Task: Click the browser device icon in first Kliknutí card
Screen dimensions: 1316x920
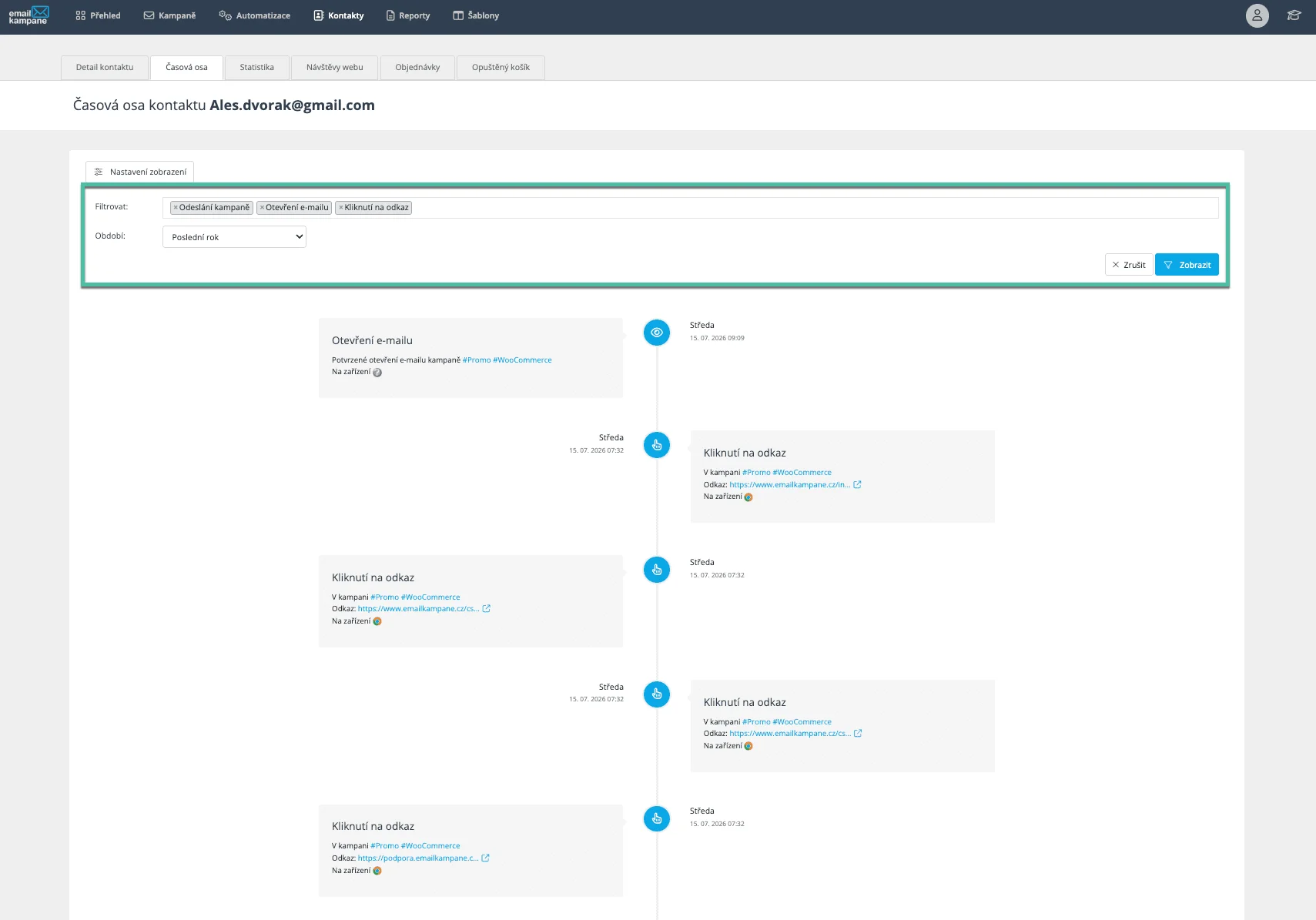Action: pyautogui.click(x=748, y=497)
